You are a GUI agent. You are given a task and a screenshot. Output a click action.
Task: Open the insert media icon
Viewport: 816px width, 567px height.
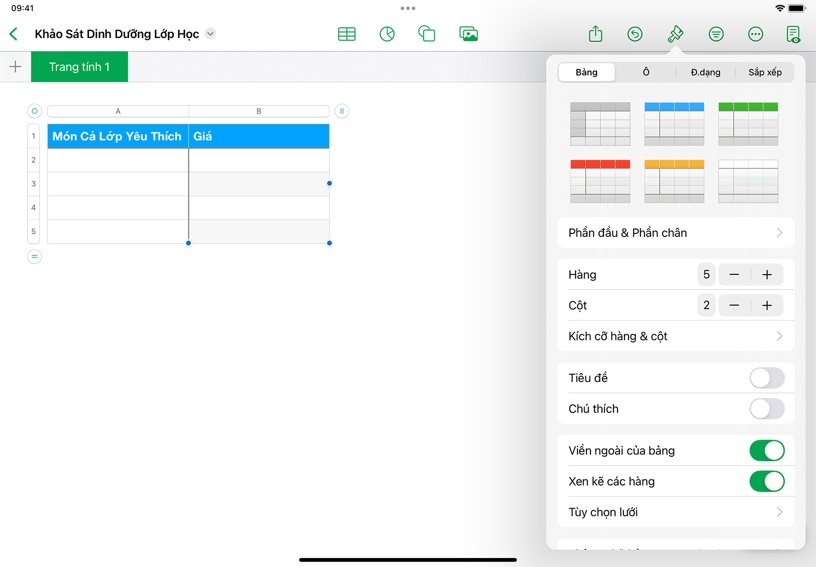(468, 34)
